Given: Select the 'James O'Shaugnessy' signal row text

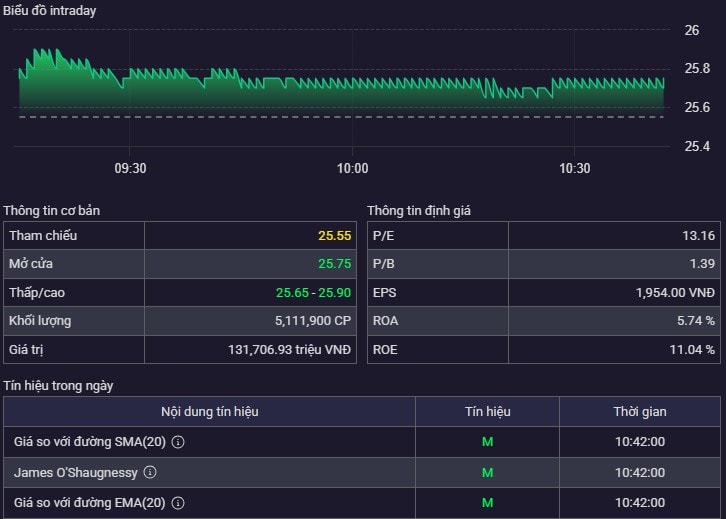Looking at the screenshot, I should coord(76,473).
